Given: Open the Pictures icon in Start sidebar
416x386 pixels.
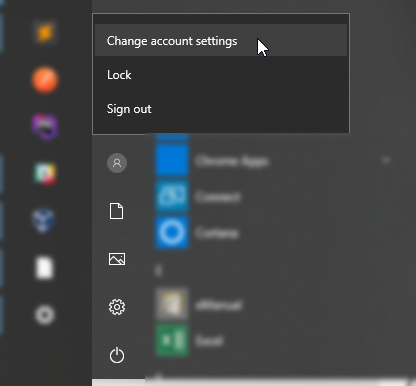Looking at the screenshot, I should click(117, 259).
